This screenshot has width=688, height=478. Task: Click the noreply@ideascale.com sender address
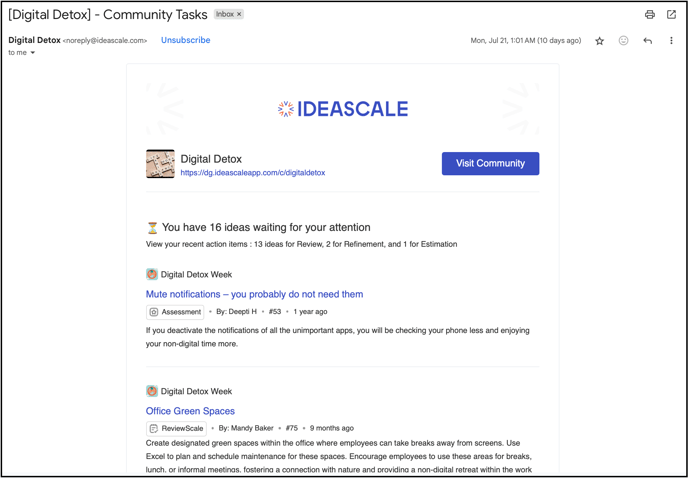coord(105,41)
